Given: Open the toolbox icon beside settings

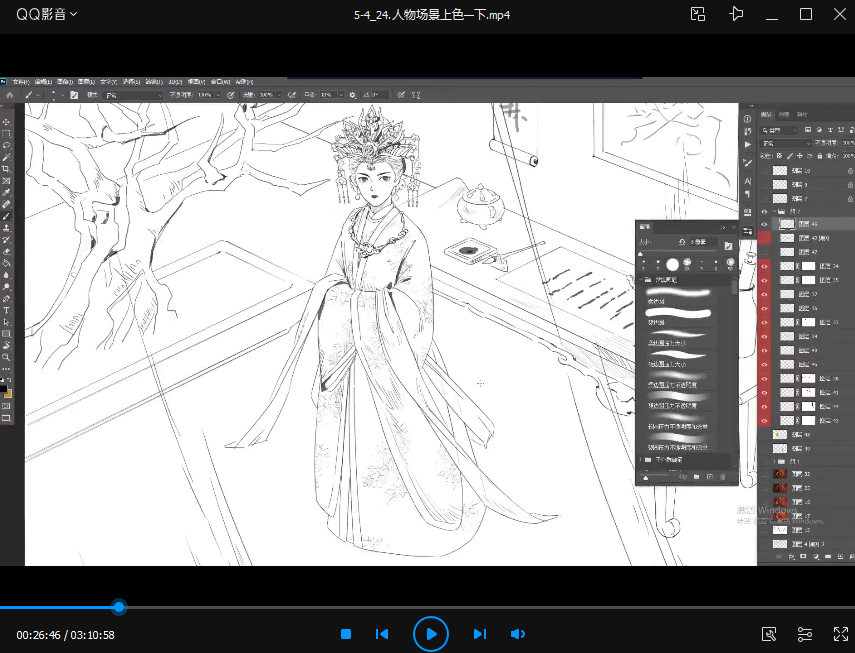Looking at the screenshot, I should pos(769,634).
